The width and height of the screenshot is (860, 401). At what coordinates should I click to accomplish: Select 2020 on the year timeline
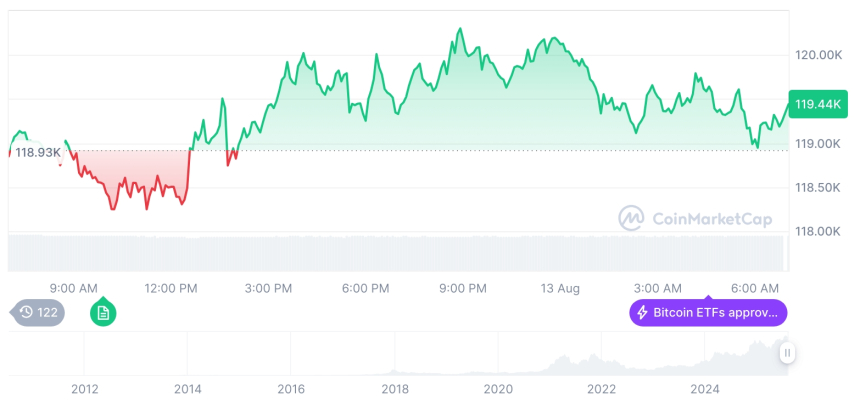(498, 388)
